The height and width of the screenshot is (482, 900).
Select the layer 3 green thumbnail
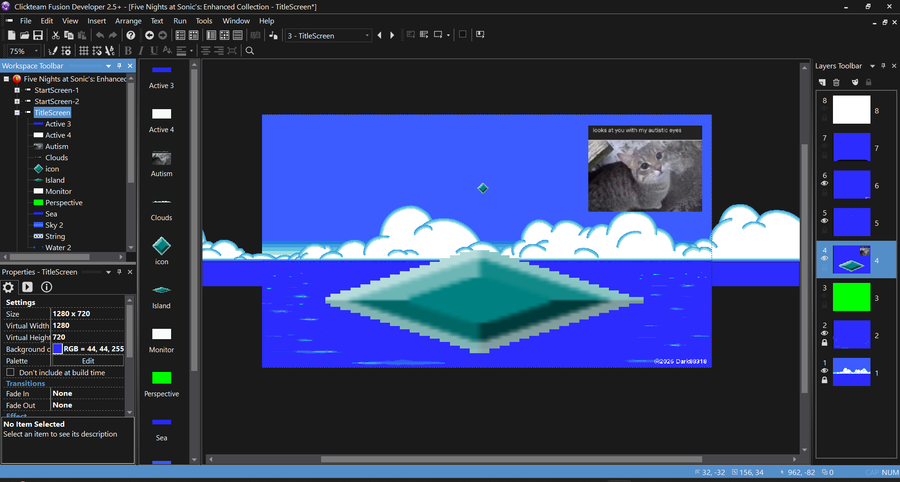[851, 297]
